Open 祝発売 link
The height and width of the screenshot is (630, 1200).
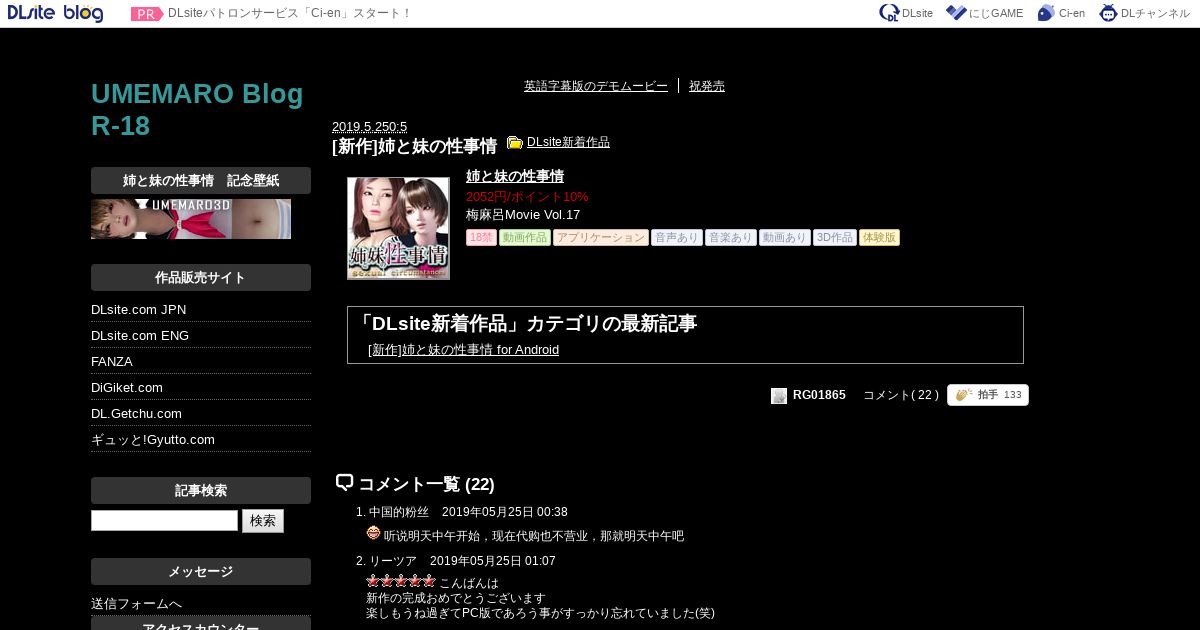(707, 86)
